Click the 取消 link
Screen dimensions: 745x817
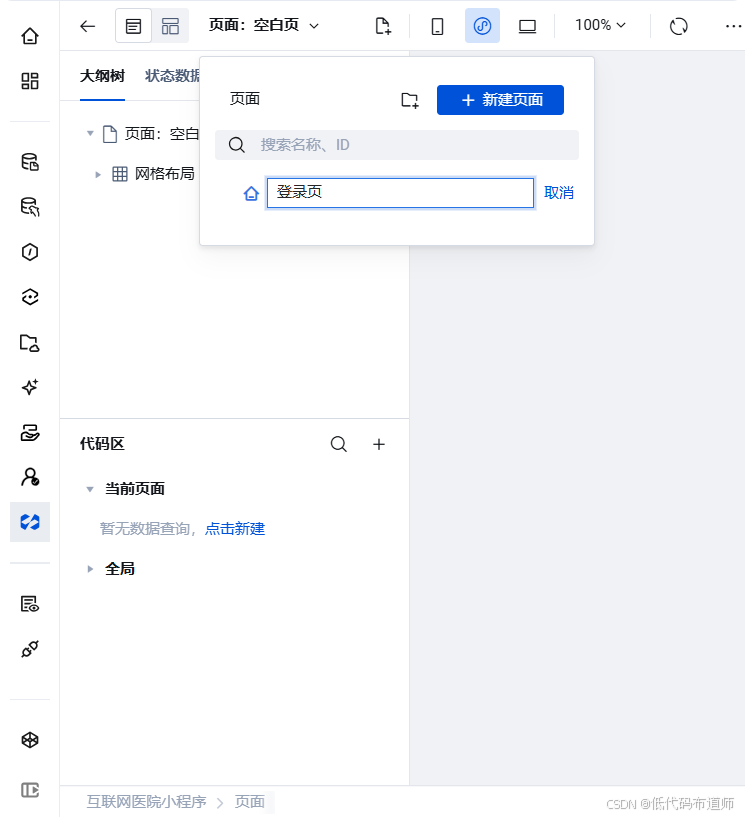(558, 193)
